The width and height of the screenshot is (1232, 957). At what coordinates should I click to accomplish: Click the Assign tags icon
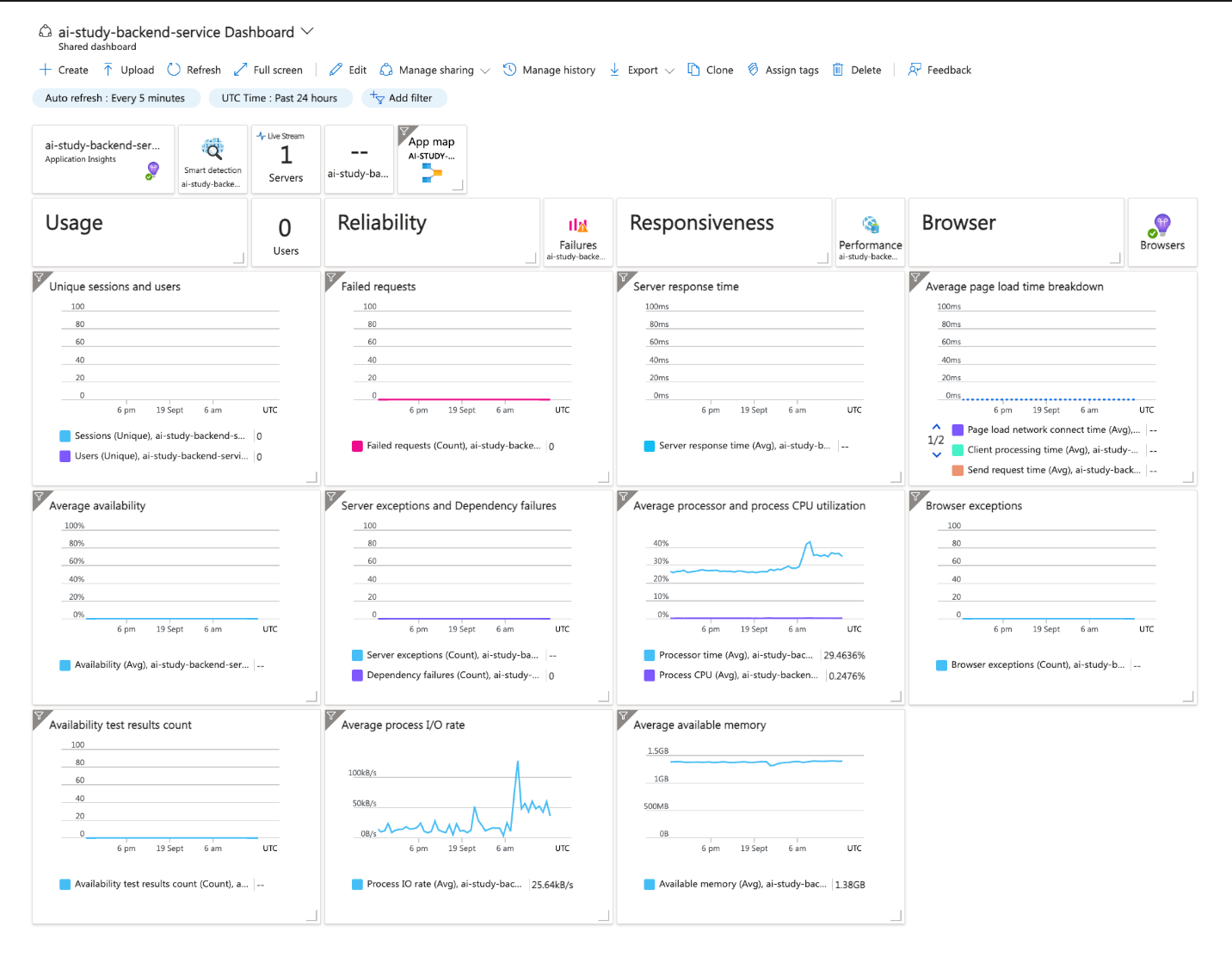(x=753, y=70)
